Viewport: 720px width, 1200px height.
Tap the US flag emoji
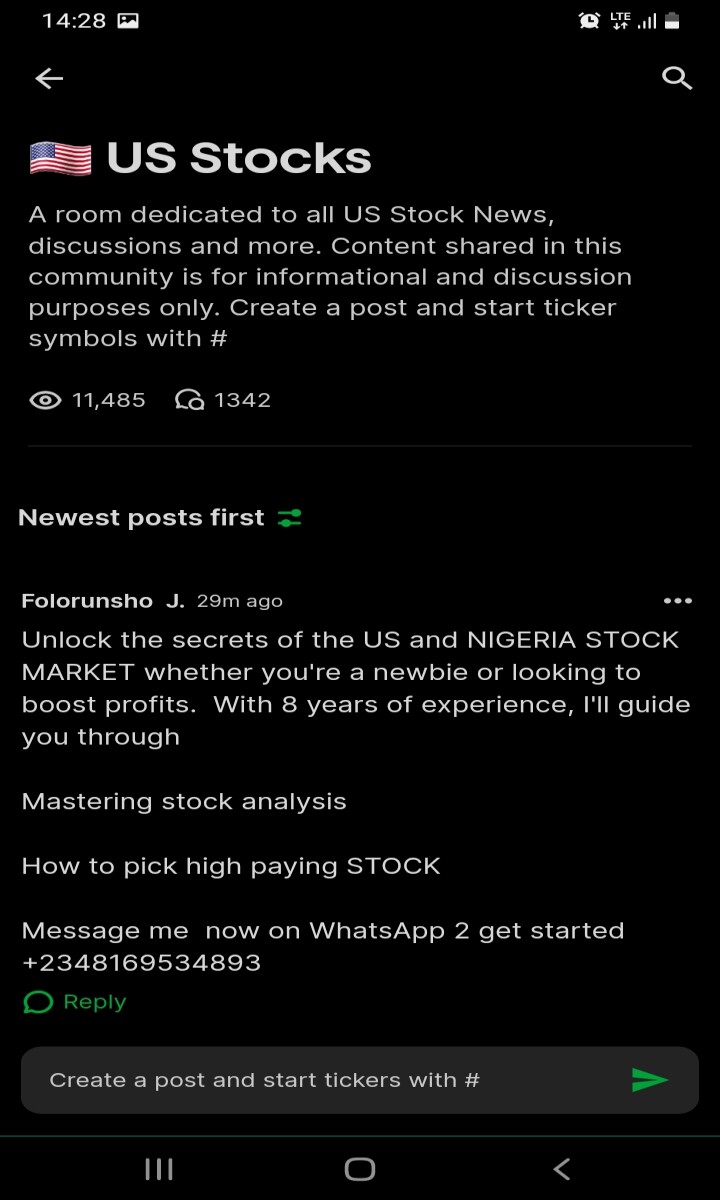(x=60, y=158)
